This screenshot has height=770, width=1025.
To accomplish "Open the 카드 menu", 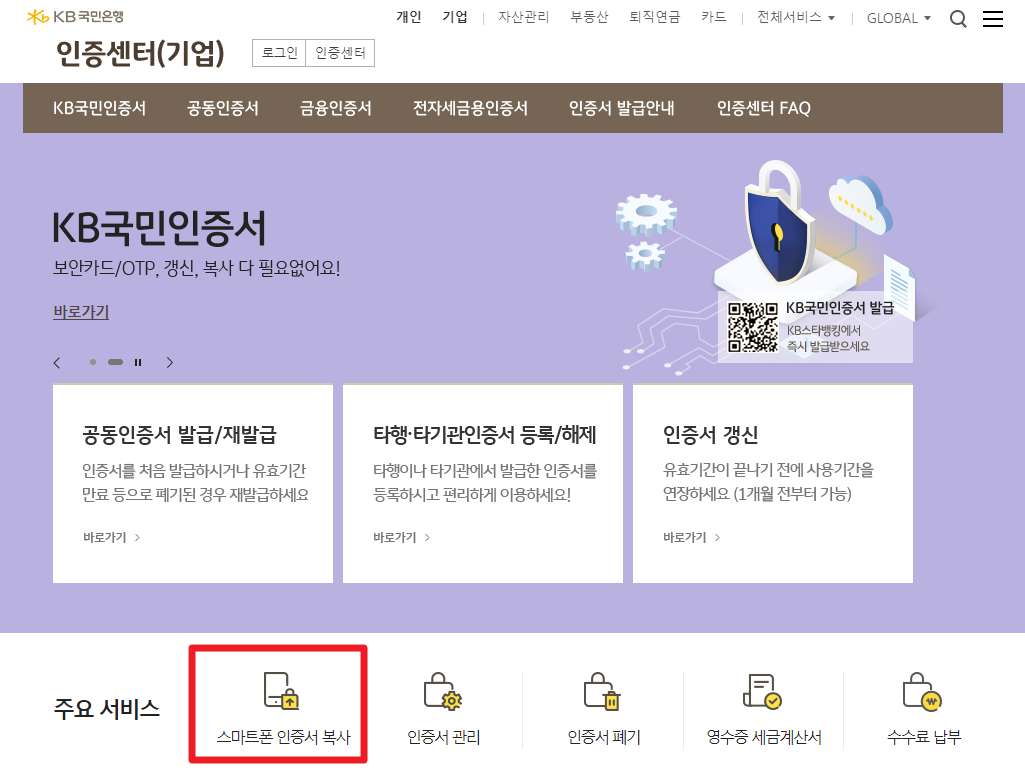I will (x=713, y=17).
